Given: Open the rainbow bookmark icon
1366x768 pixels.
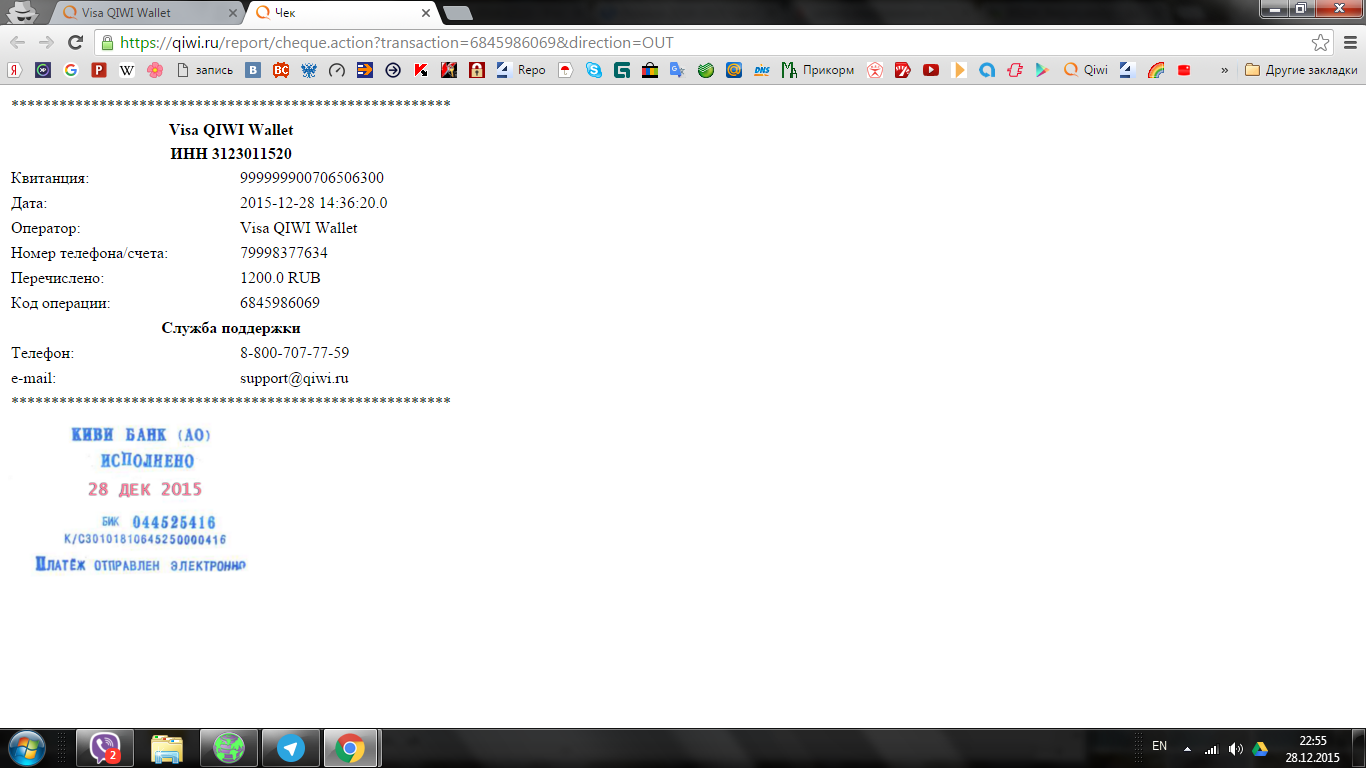Looking at the screenshot, I should 1156,70.
